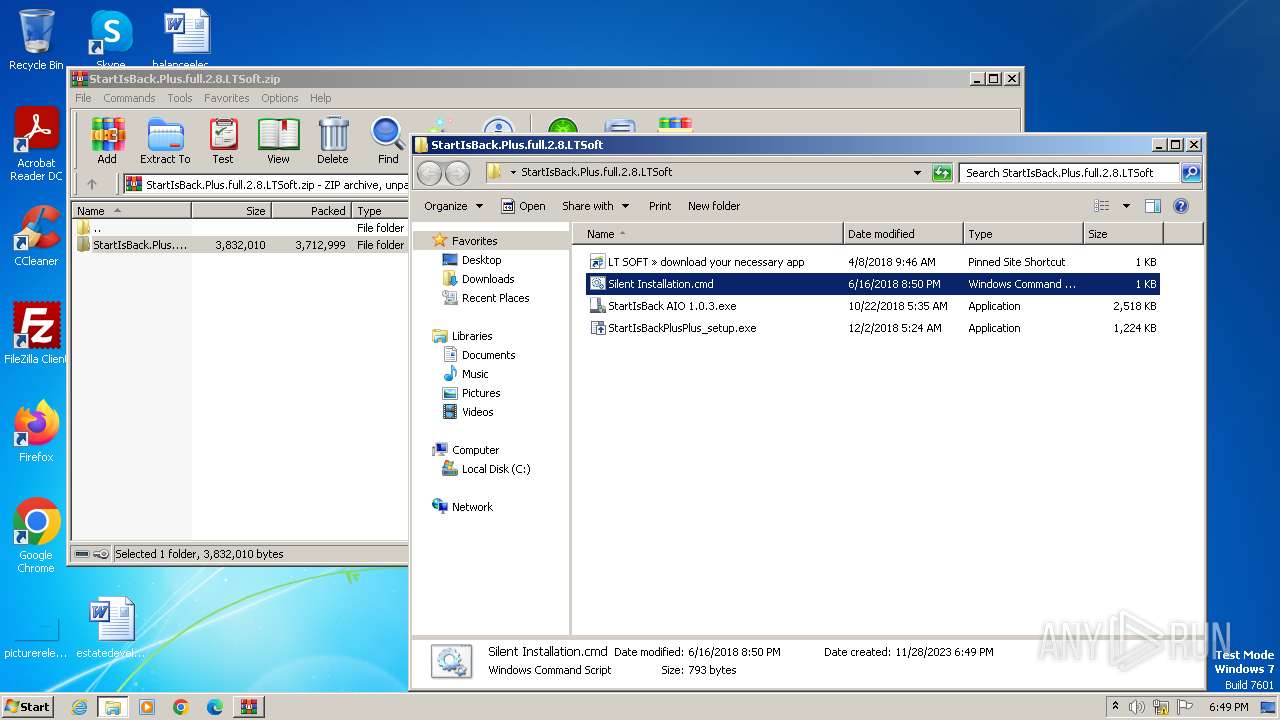Show hidden system tray icons
The width and height of the screenshot is (1280, 720).
[x=1115, y=707]
